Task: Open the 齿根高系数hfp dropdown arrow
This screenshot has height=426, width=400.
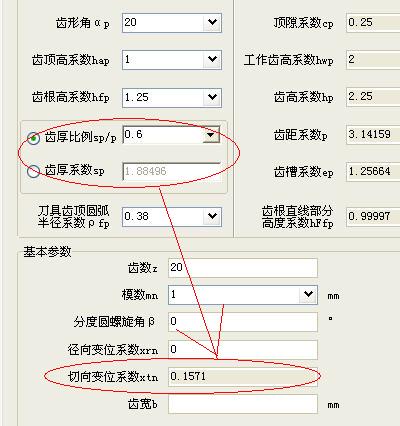Action: [x=212, y=97]
